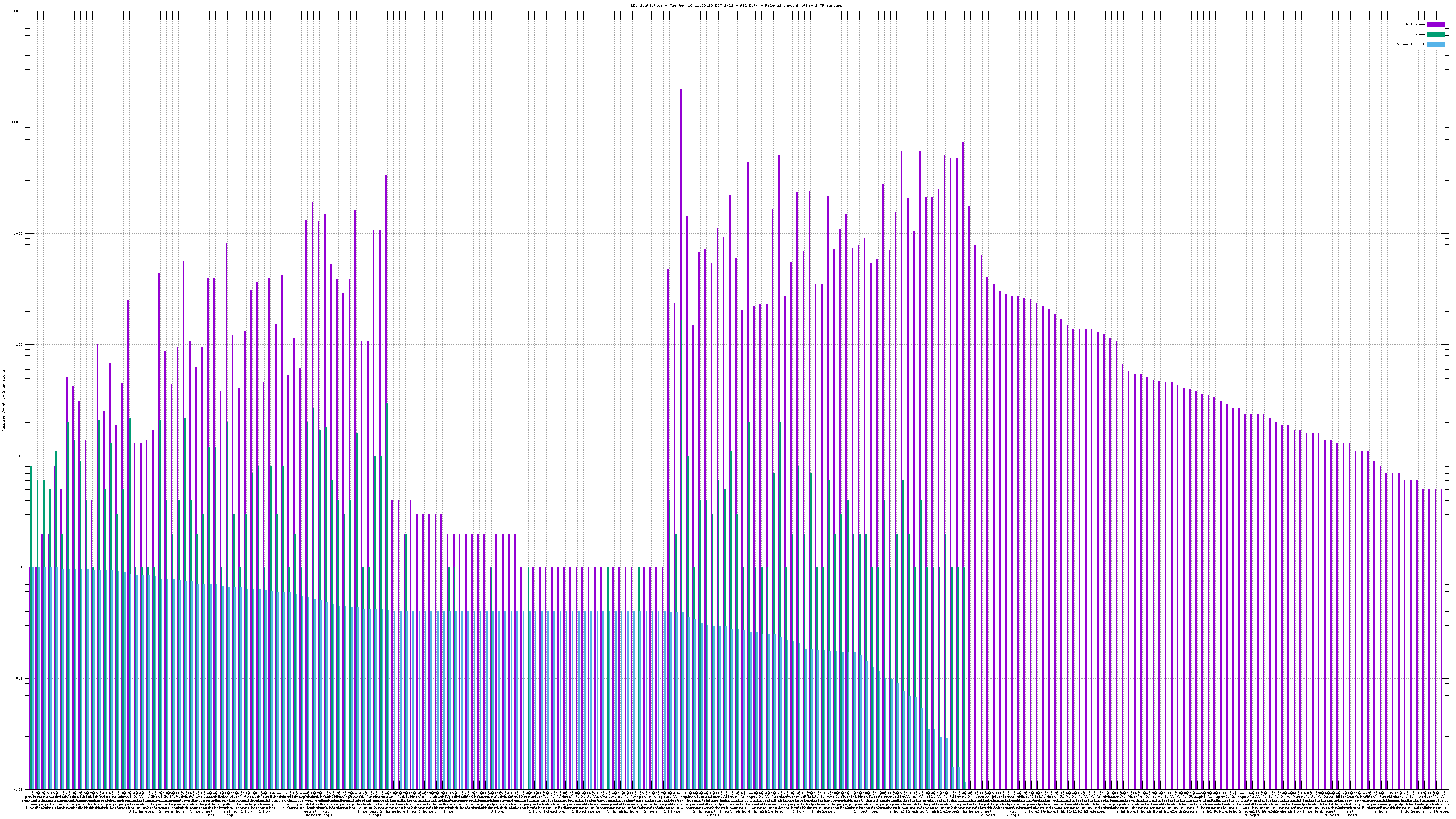Click the 0.1 y-axis tick label
Screen dimensions: 1456x819
pos(20,678)
